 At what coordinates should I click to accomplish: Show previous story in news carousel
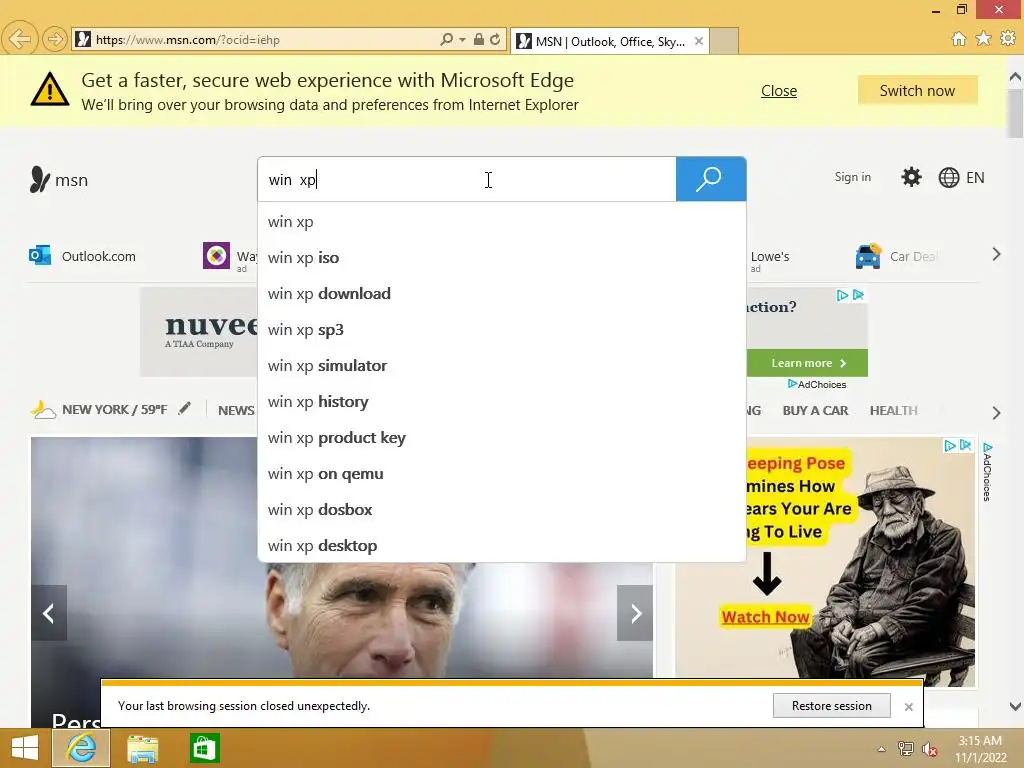coord(49,613)
